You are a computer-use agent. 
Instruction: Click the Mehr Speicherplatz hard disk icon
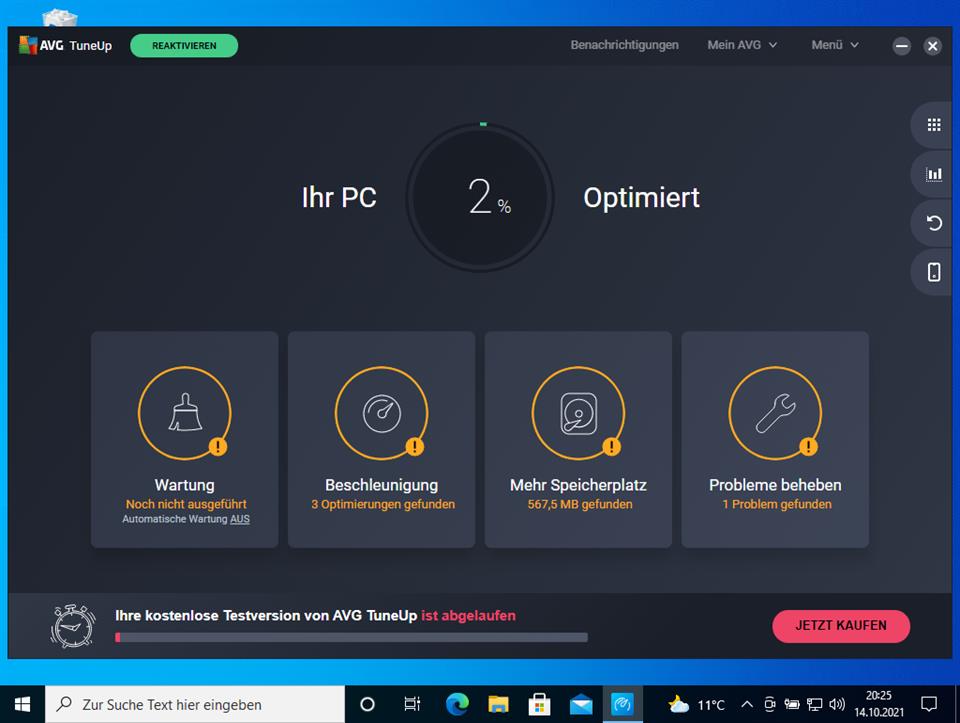click(x=579, y=413)
